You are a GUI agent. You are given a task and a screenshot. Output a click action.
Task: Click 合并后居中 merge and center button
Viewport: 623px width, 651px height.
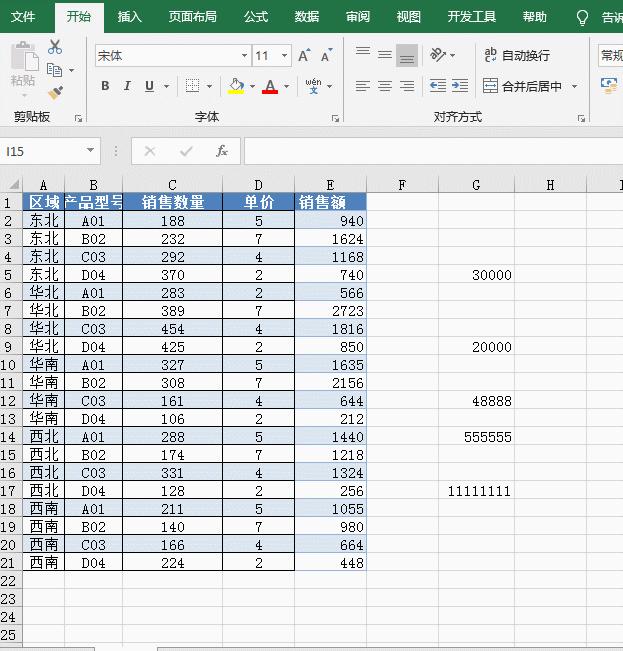click(522, 86)
